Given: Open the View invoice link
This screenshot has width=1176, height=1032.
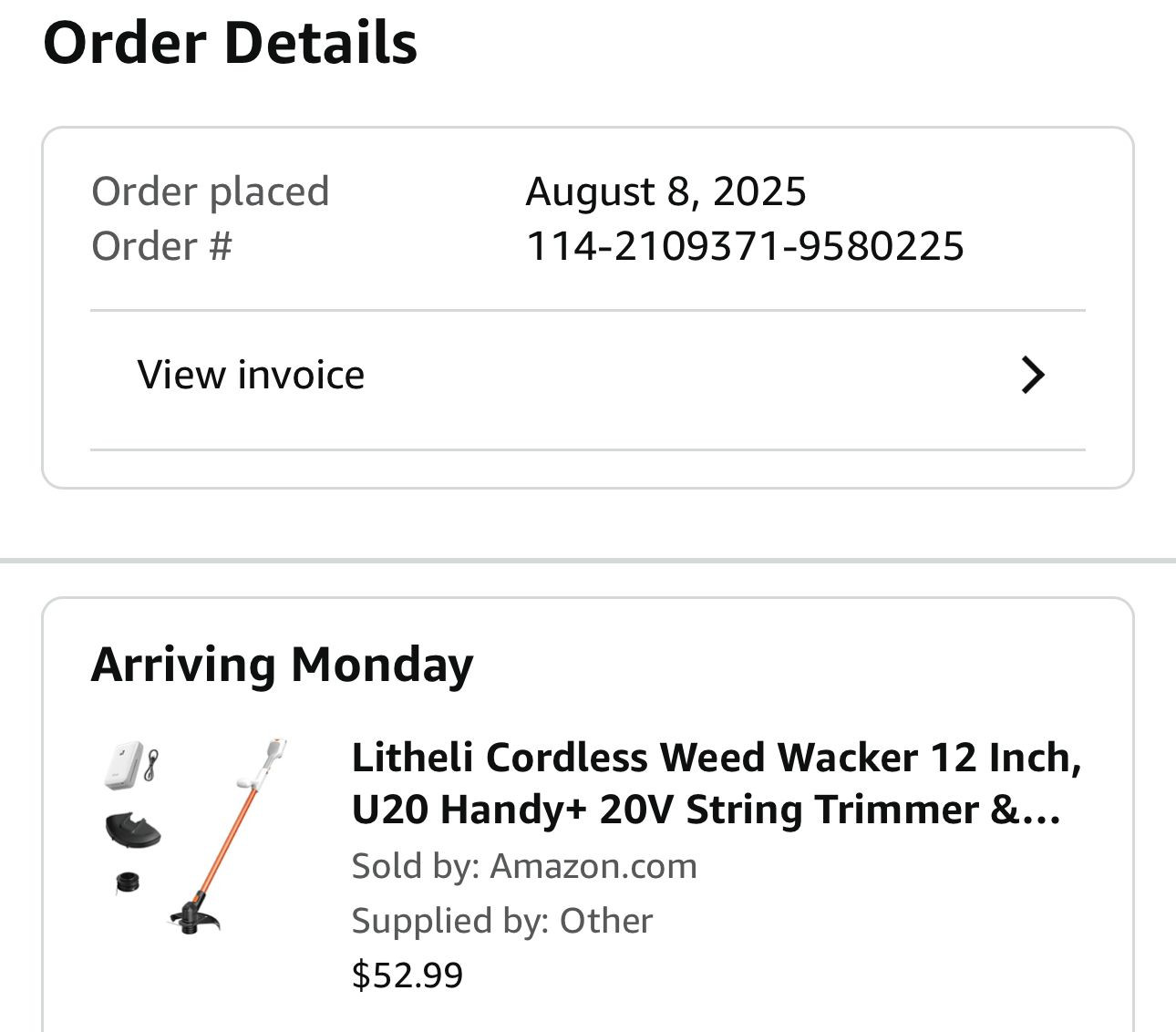Looking at the screenshot, I should point(251,375).
